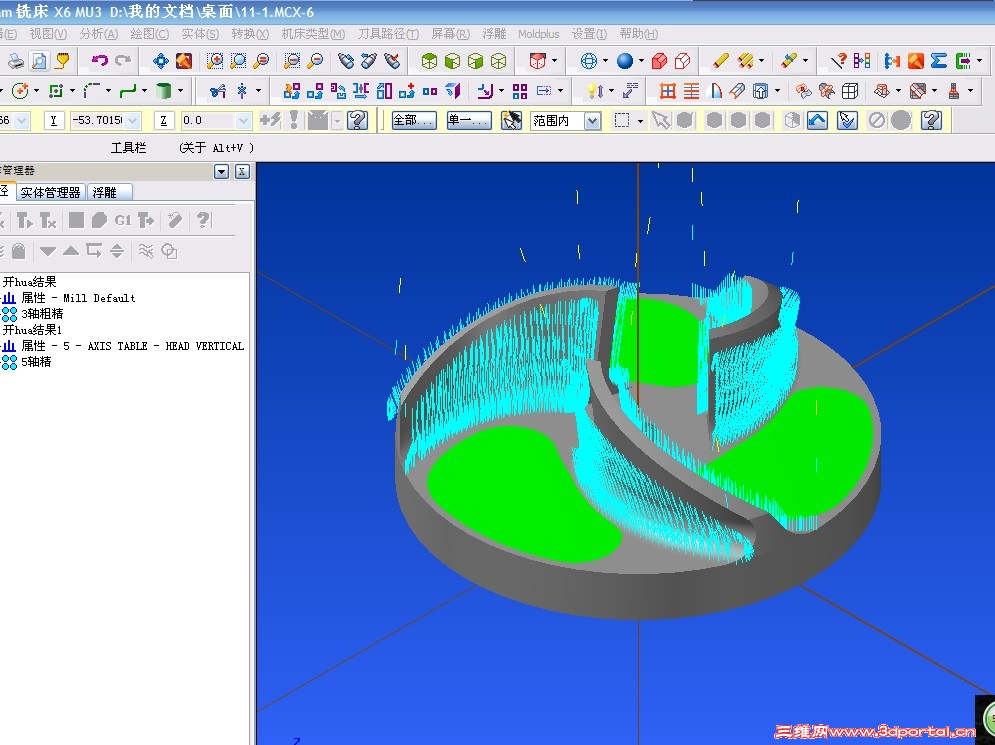
Task: Click the Y value field showing -53.7015
Action: point(97,120)
